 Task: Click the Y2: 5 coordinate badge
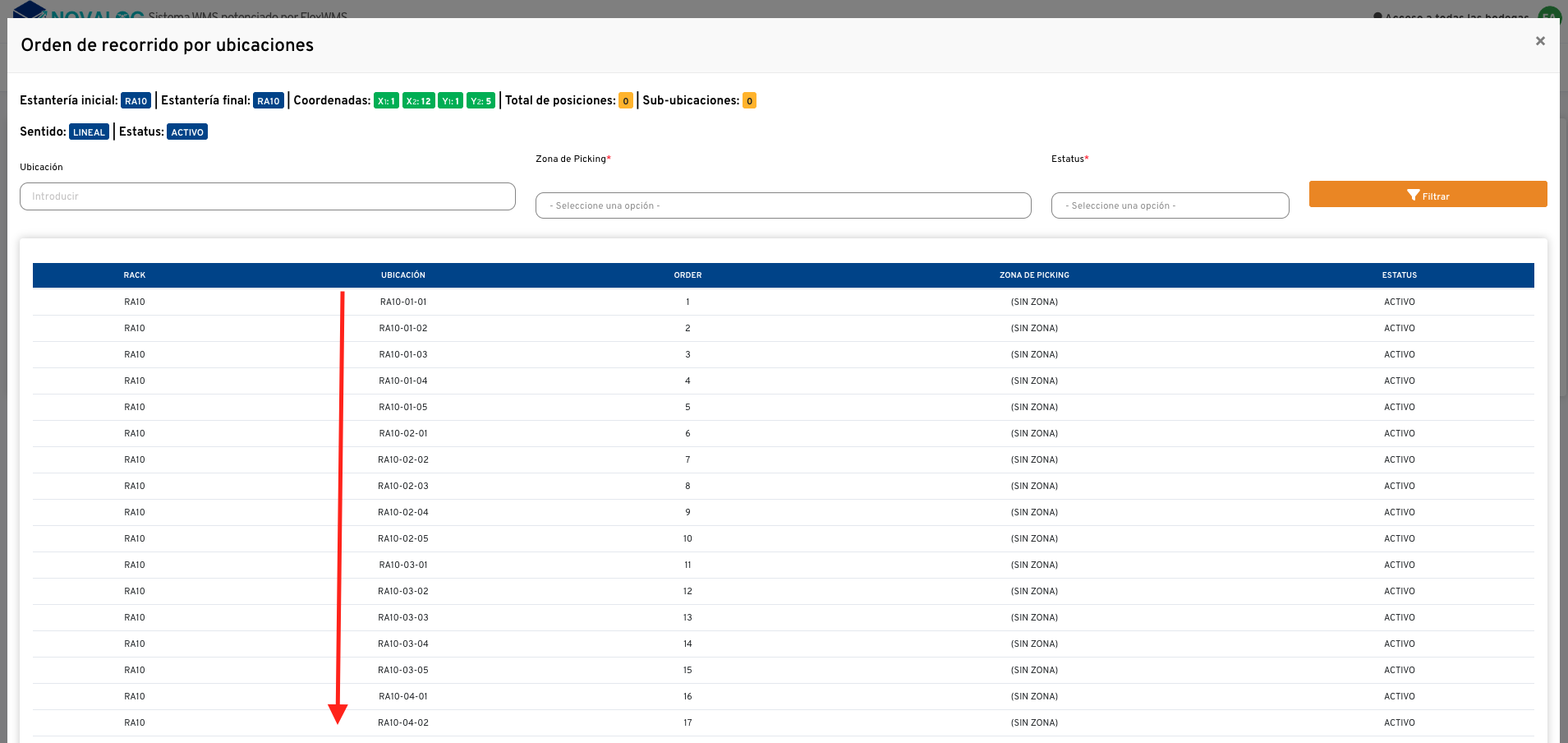click(481, 101)
